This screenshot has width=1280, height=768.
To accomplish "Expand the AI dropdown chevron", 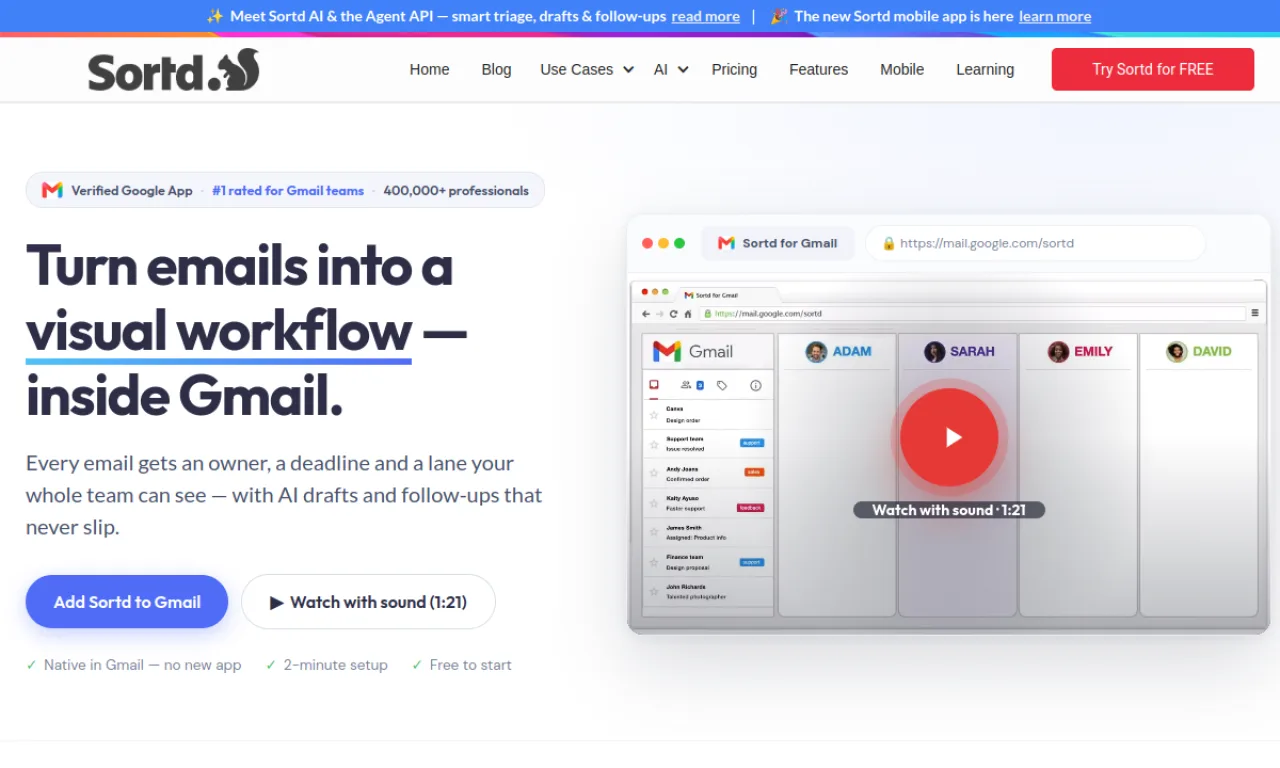I will coord(683,70).
